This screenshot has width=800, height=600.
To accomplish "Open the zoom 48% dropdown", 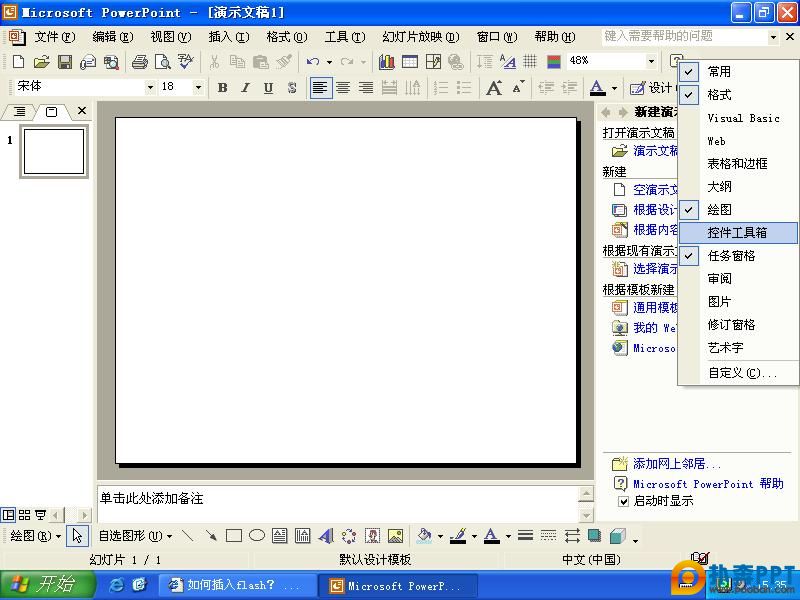I will coord(651,61).
